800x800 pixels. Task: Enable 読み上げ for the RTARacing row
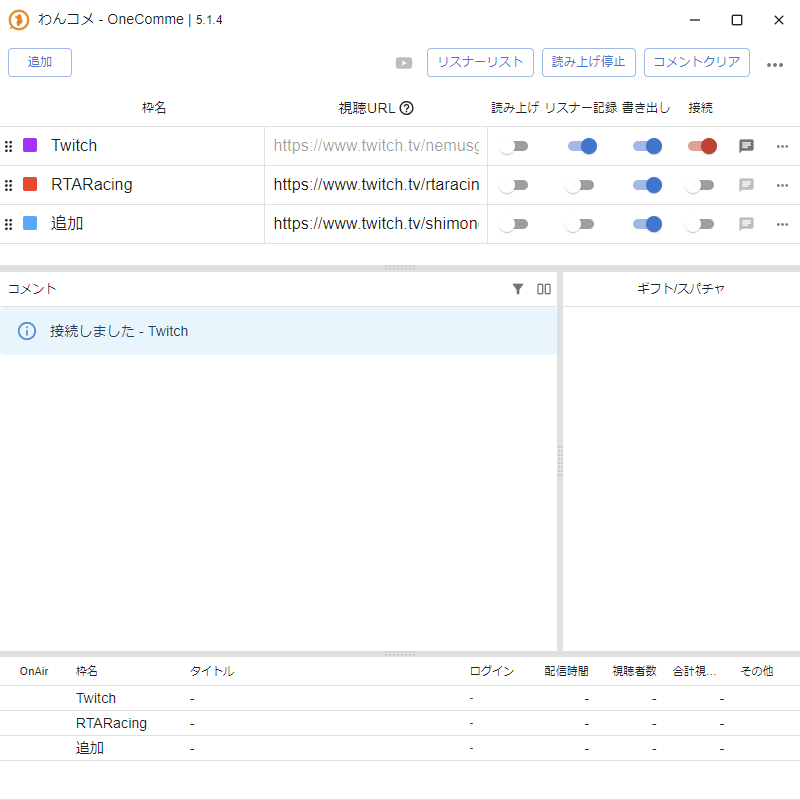pyautogui.click(x=514, y=185)
